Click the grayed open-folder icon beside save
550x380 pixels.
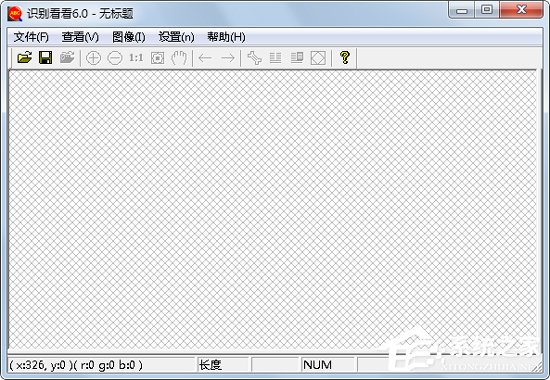pos(67,58)
